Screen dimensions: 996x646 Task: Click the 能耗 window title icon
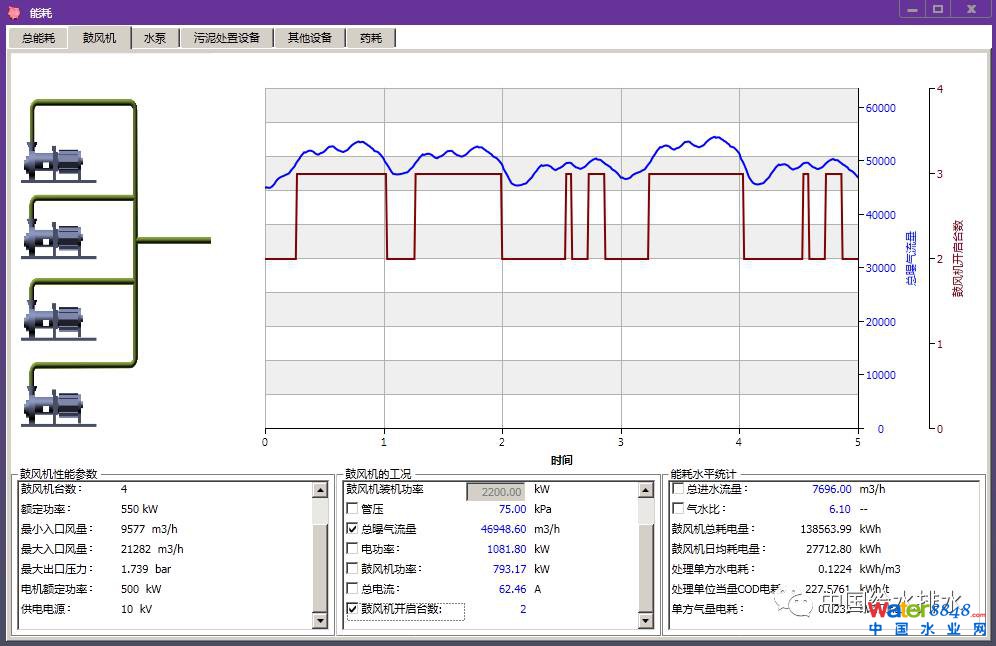[x=13, y=12]
